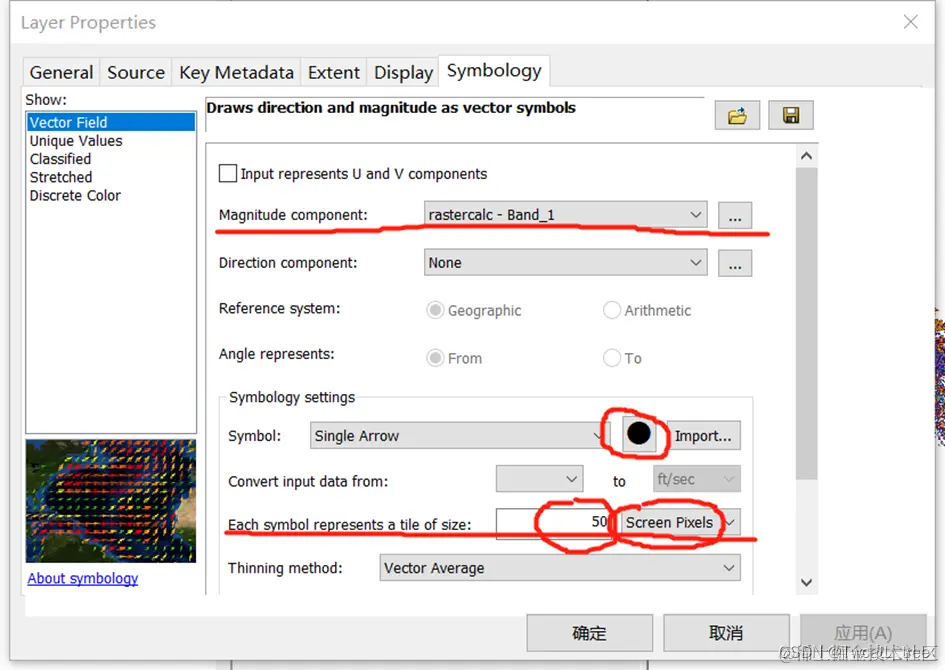The image size is (945, 670).
Task: Open the Screen Pixels units dropdown
Action: point(680,522)
